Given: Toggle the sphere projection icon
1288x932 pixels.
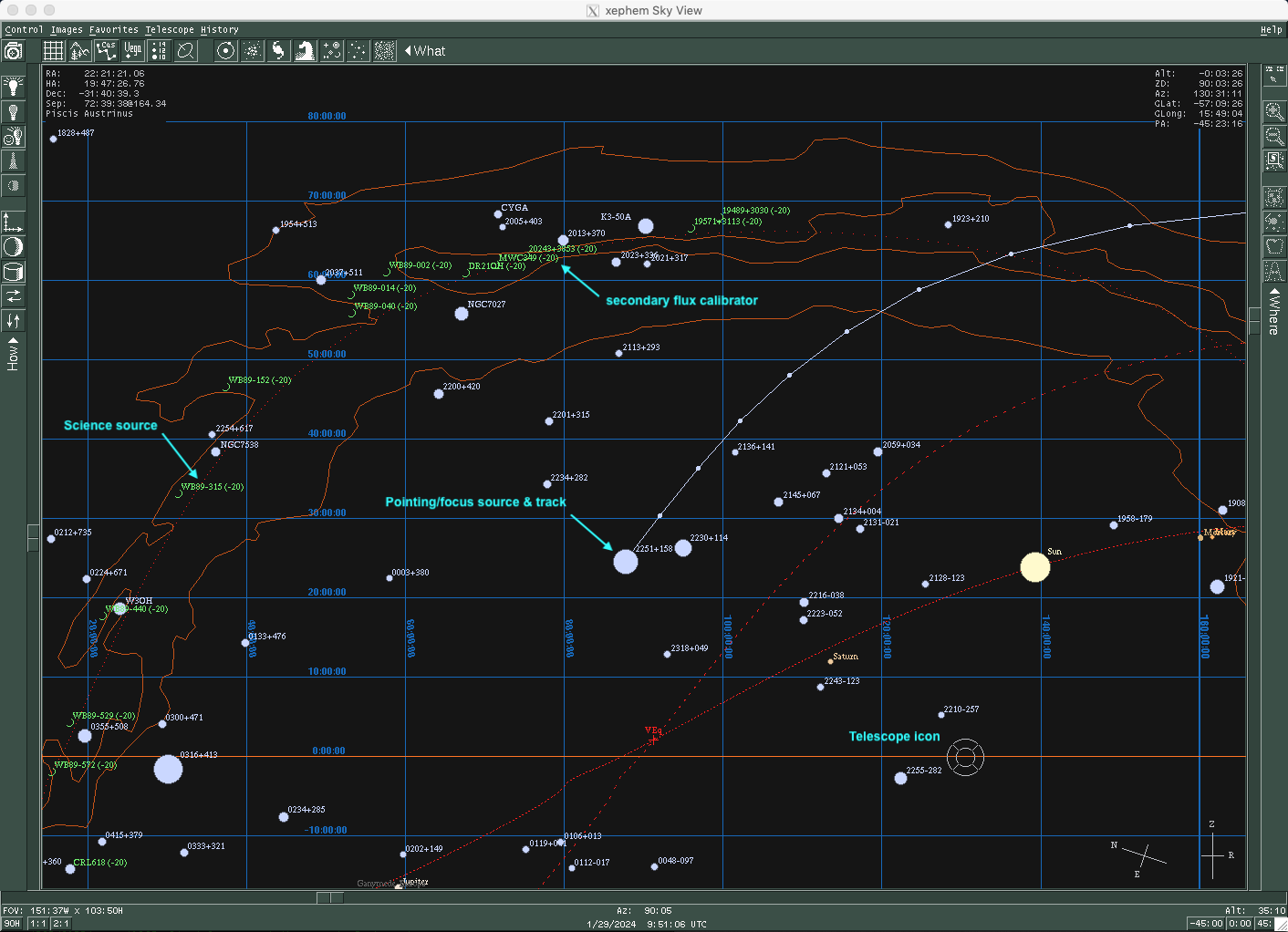Looking at the screenshot, I should point(13,247).
